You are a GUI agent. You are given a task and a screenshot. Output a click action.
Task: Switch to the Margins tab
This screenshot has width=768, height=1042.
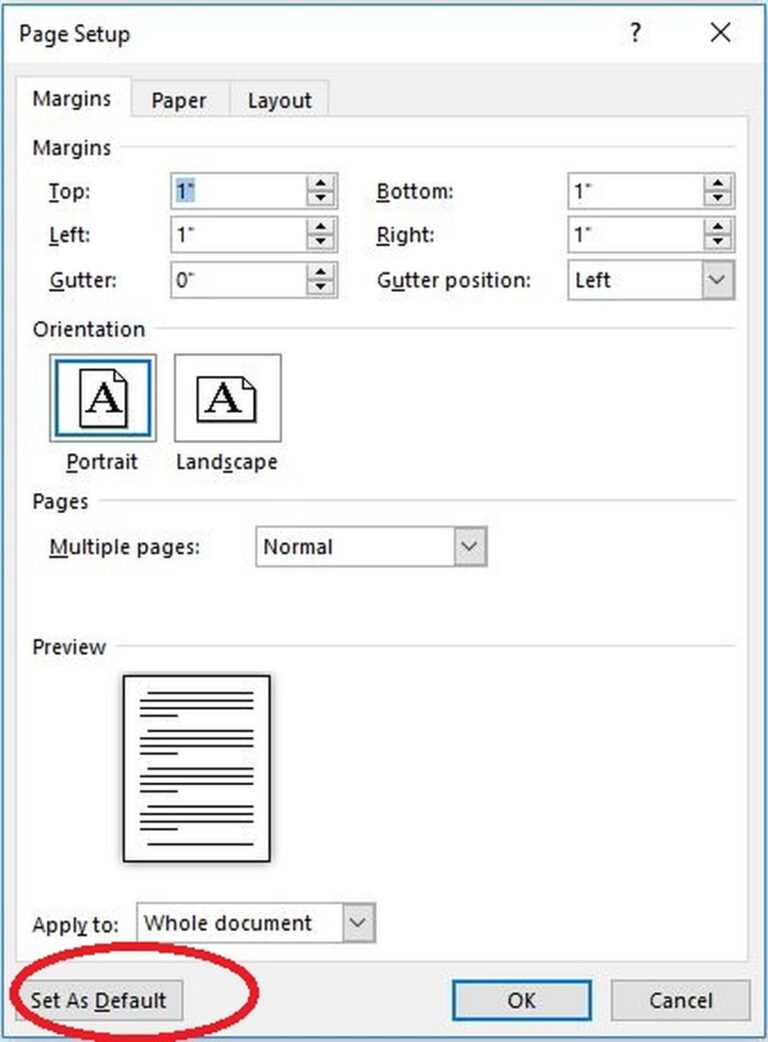[x=72, y=98]
